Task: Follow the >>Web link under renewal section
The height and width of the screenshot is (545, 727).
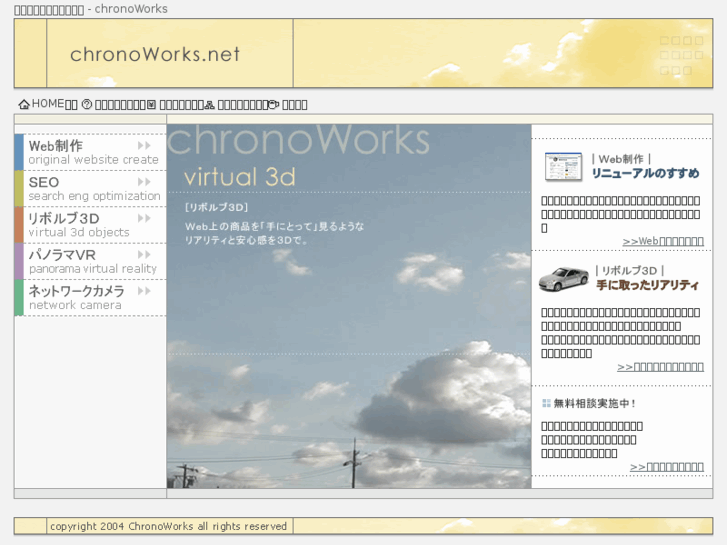Action: click(663, 241)
